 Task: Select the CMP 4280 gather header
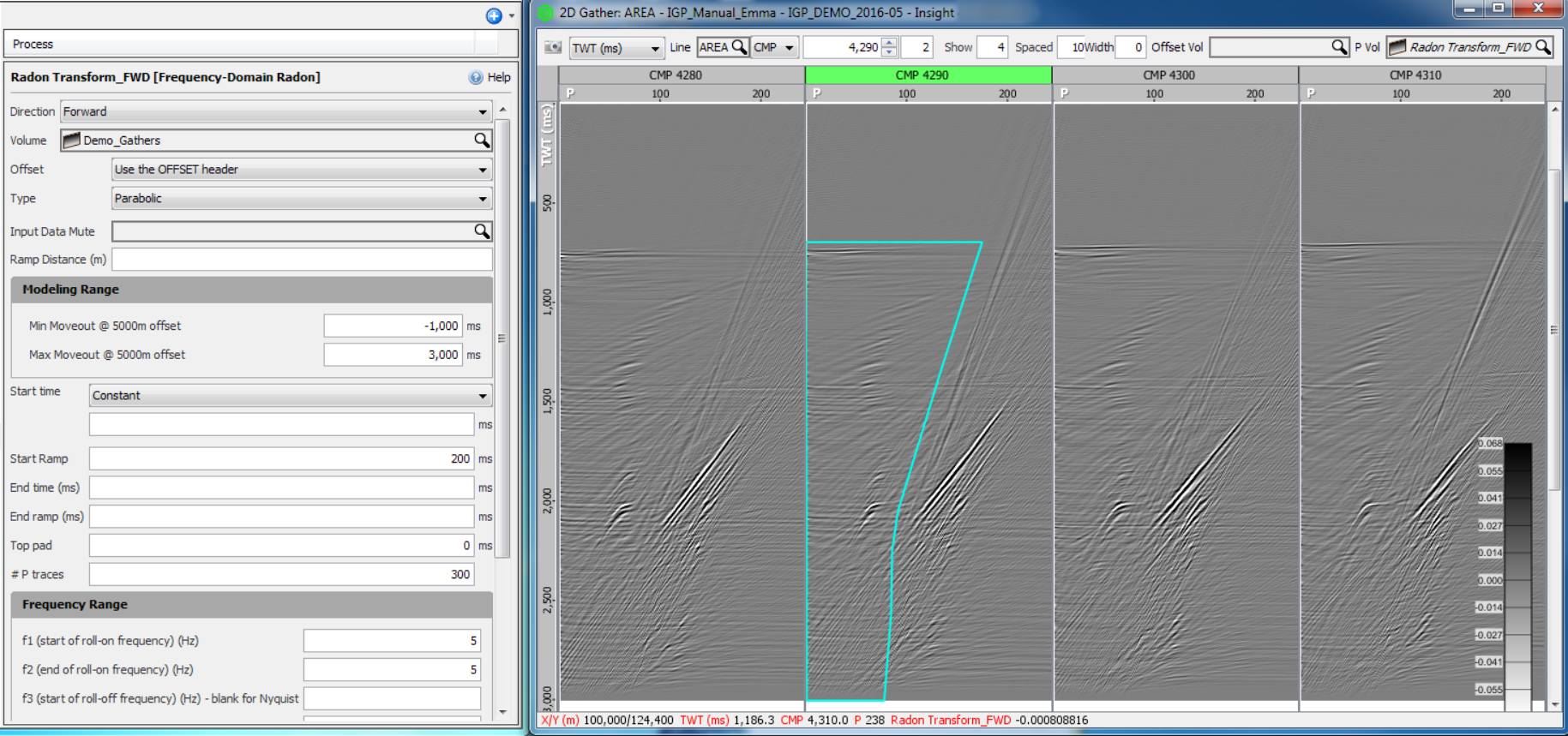[x=676, y=75]
